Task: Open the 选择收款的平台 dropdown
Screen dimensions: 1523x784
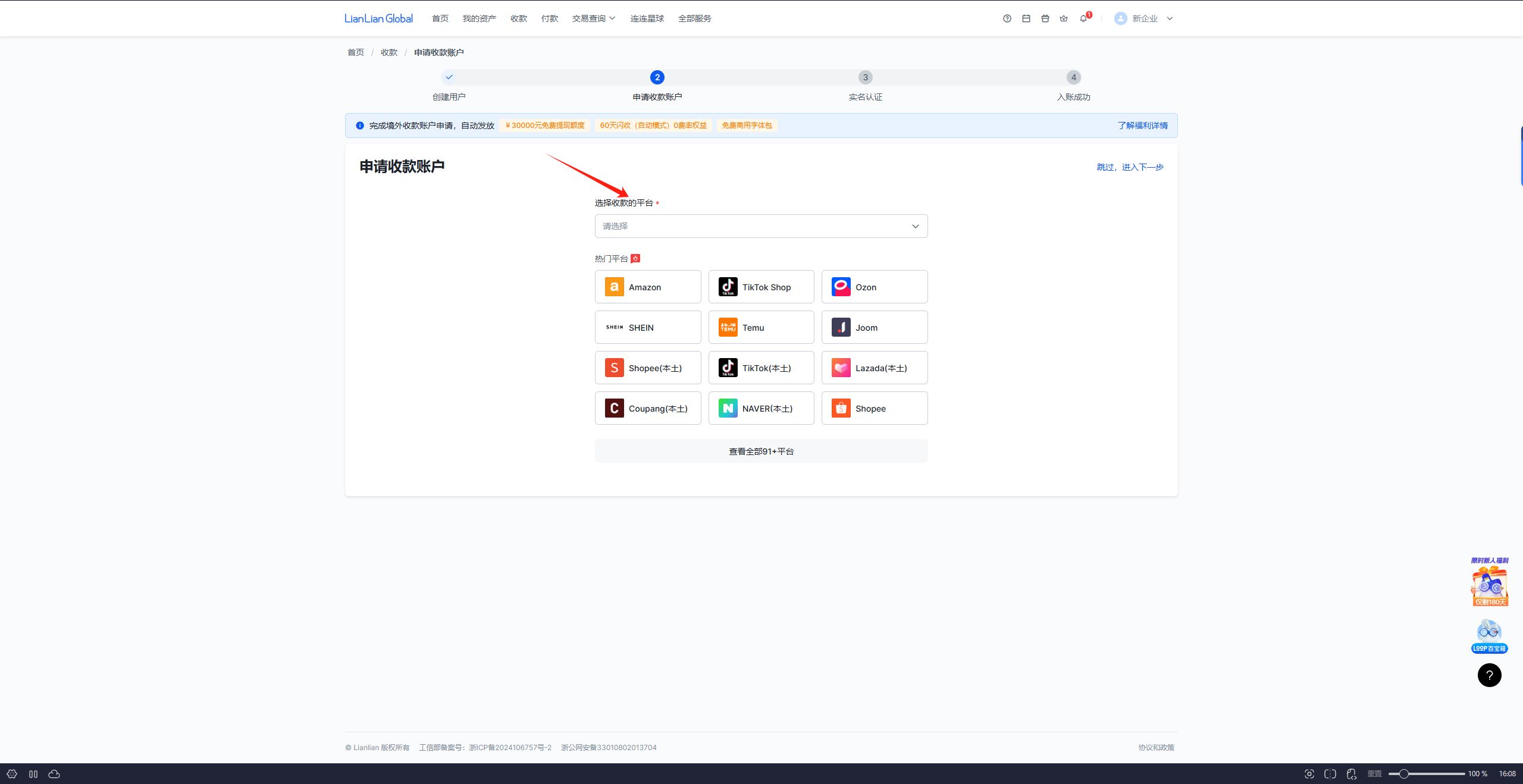Action: pos(761,226)
